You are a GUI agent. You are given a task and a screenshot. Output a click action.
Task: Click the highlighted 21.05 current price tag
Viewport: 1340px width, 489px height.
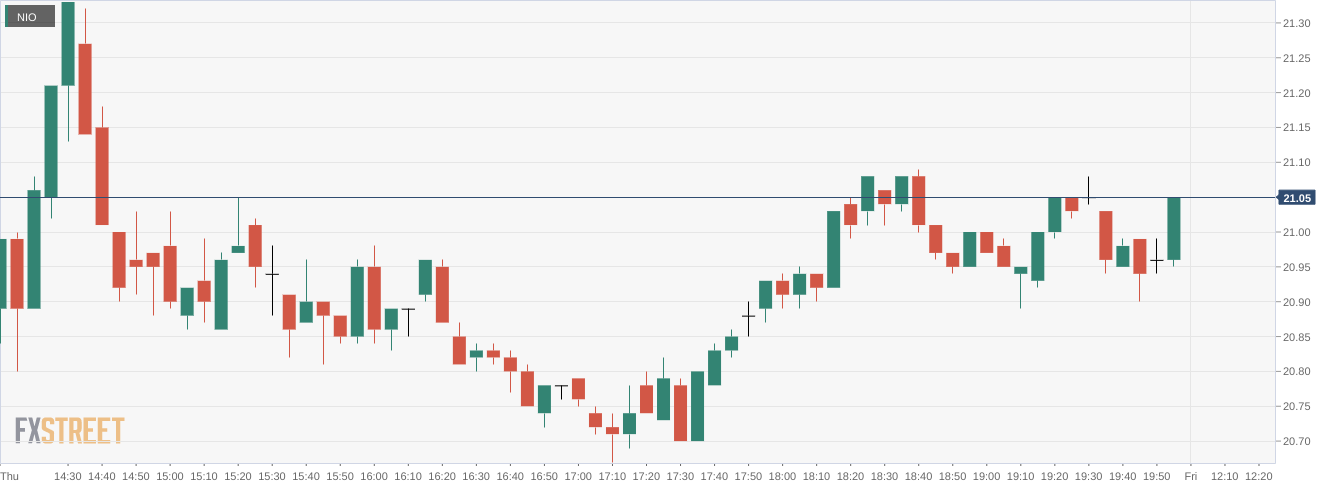click(1296, 198)
